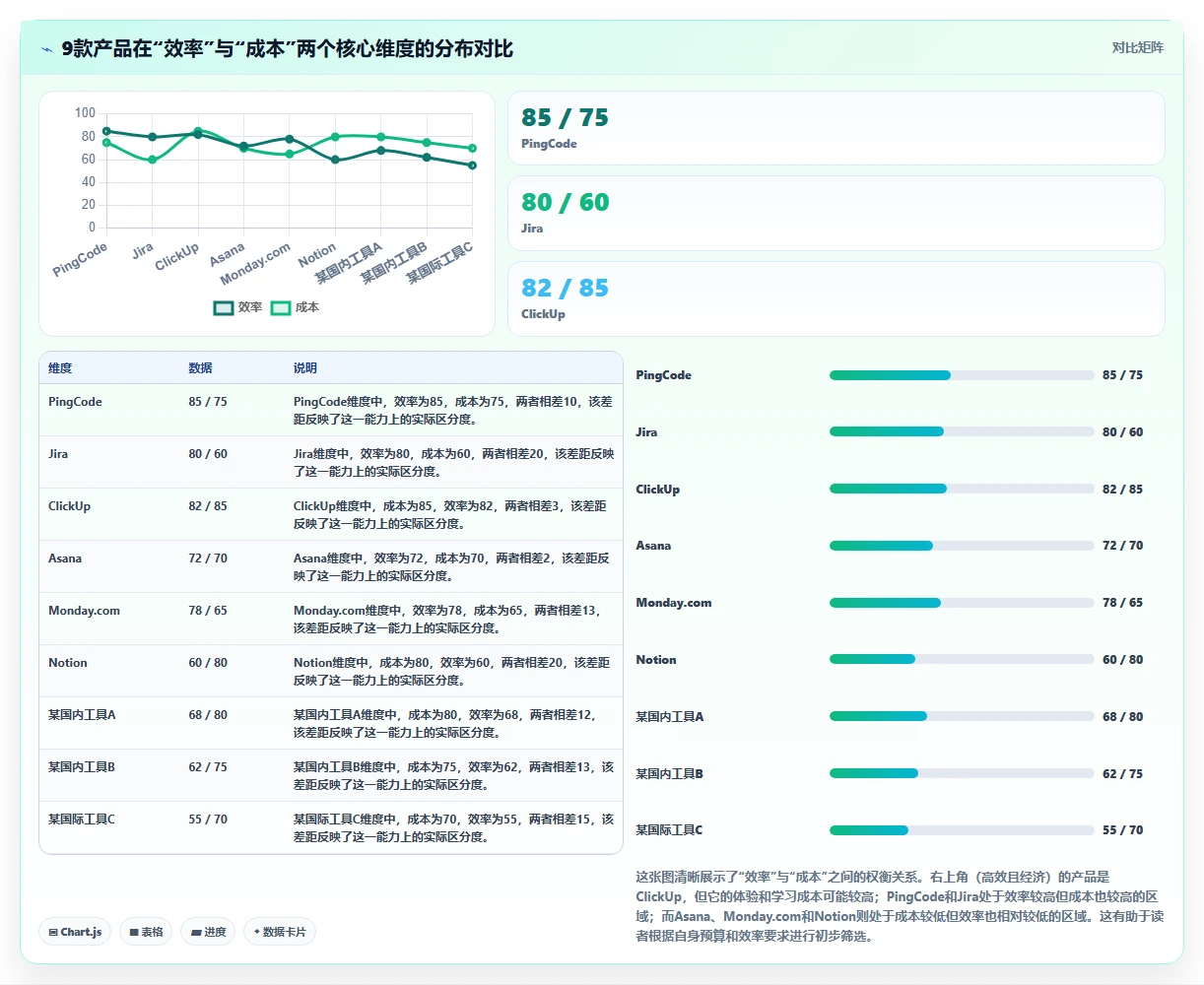Click the 某国际工具C progress bar
This screenshot has height=985, width=1204.
pos(962,830)
